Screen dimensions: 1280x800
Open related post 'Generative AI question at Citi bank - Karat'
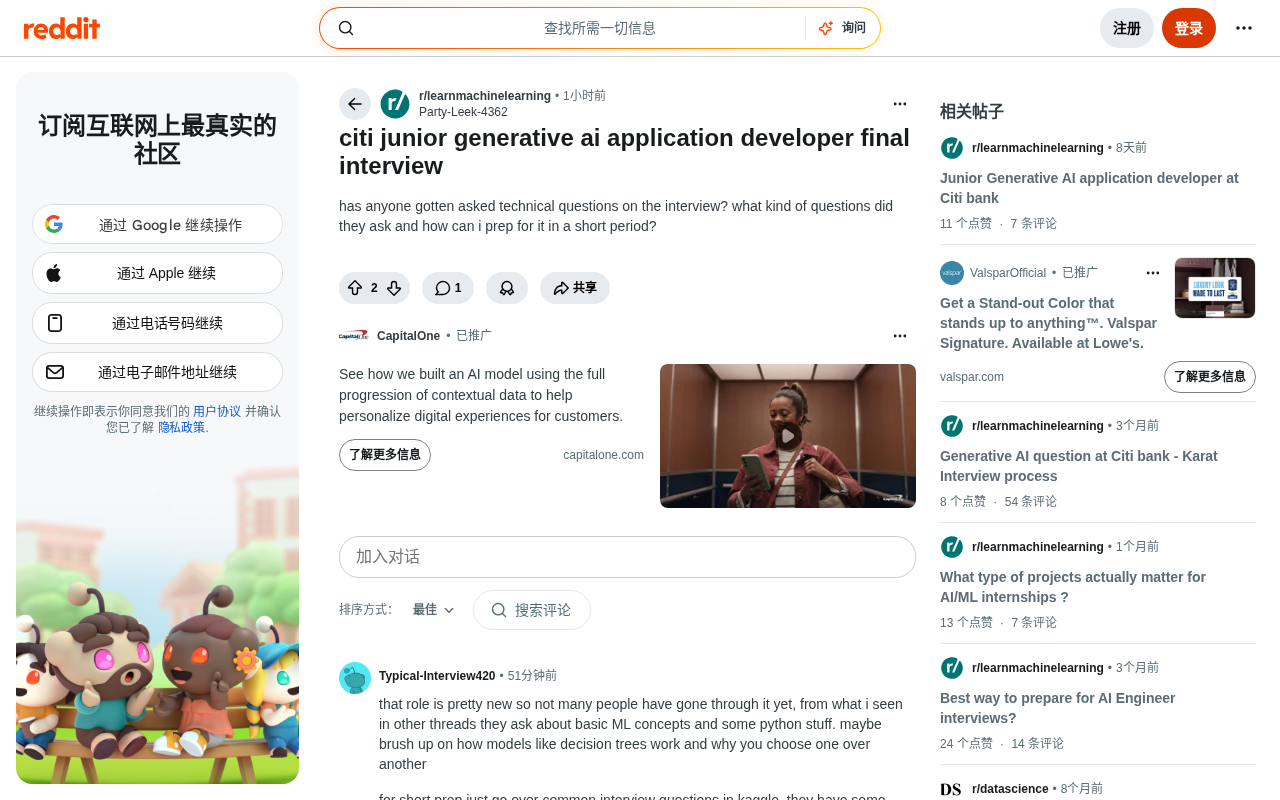1079,466
